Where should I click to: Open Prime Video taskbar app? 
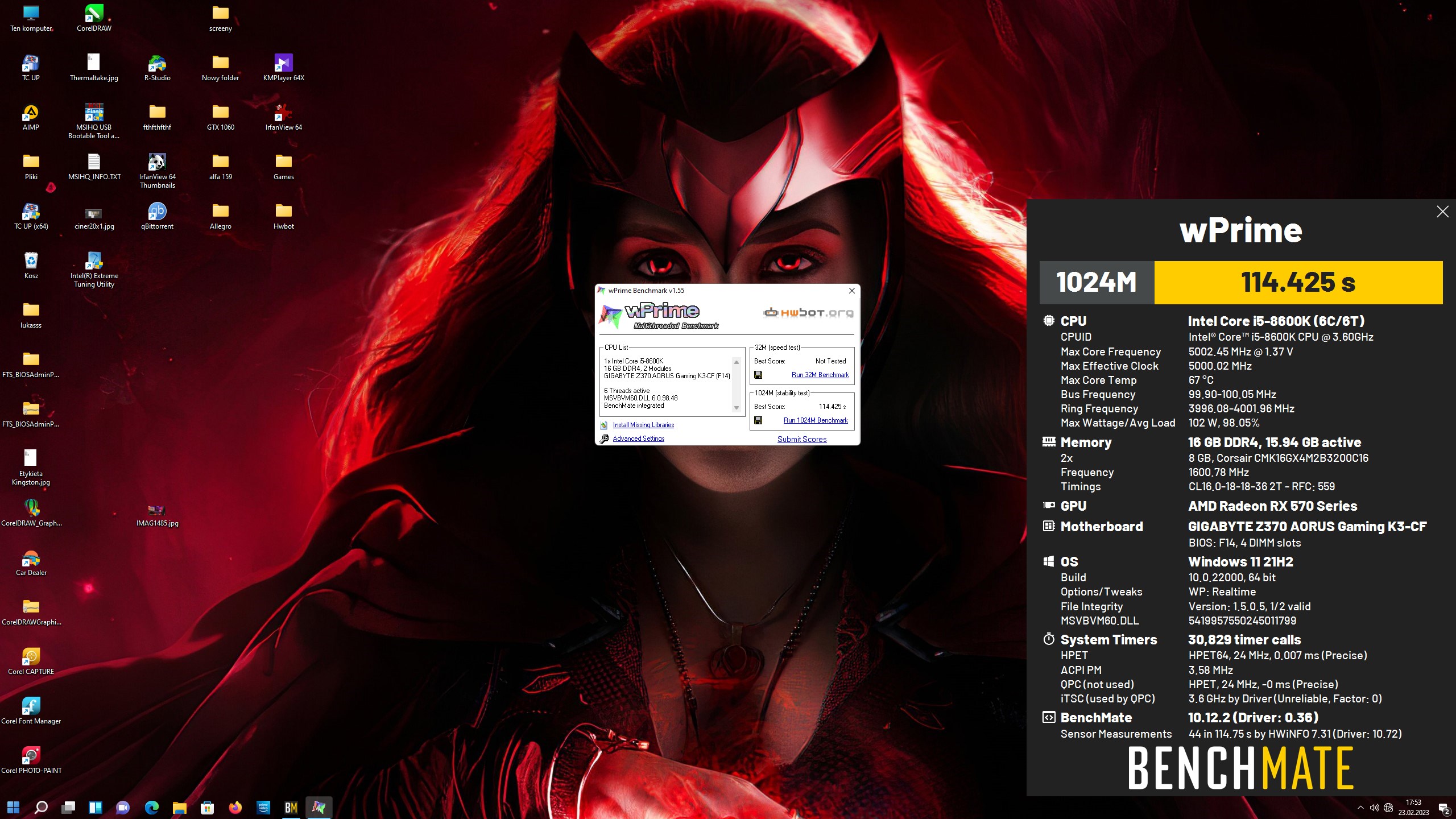coord(263,807)
